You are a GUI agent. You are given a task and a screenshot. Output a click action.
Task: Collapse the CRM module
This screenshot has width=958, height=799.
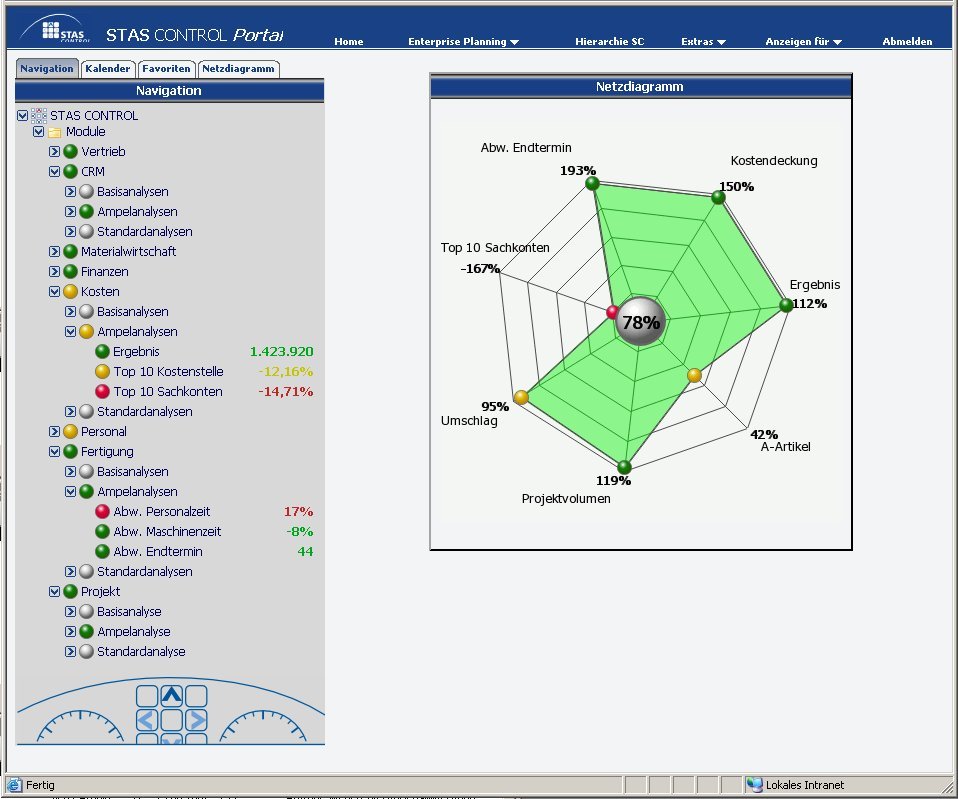coord(54,172)
